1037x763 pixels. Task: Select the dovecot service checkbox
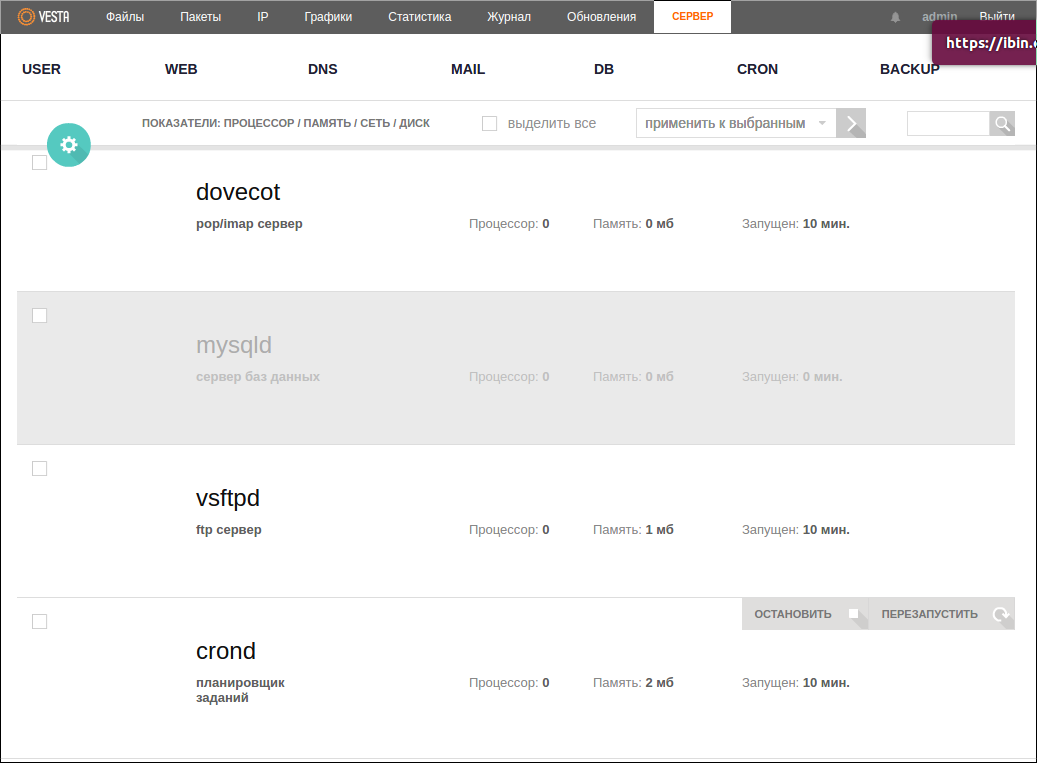(40, 163)
